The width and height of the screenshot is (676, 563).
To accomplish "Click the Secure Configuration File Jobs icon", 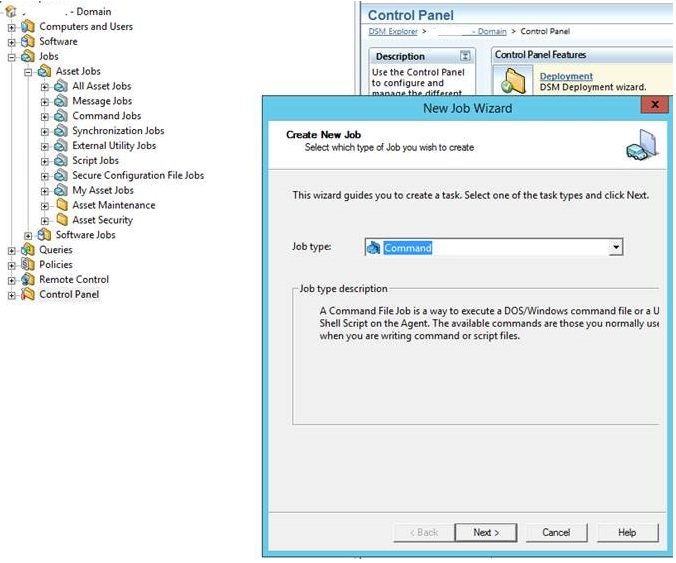I will (61, 175).
